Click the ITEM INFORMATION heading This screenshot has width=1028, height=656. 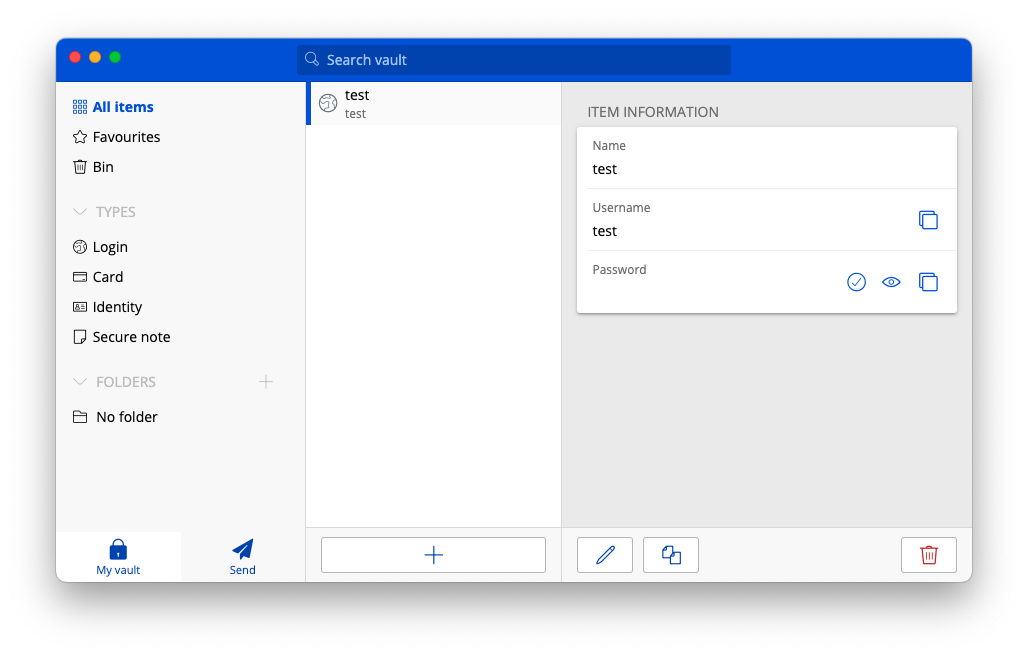[x=652, y=112]
